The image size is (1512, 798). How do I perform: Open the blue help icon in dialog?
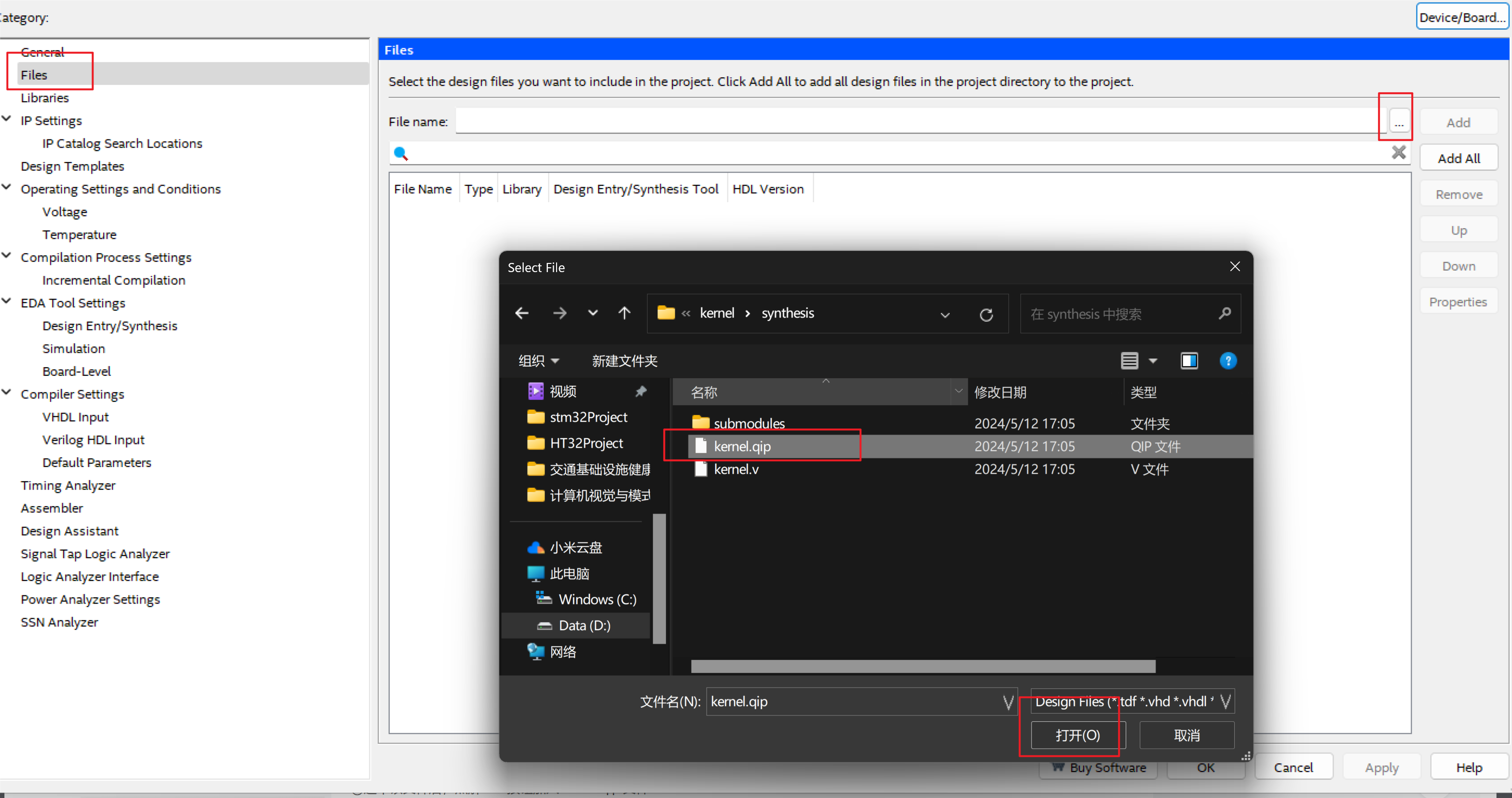tap(1228, 360)
